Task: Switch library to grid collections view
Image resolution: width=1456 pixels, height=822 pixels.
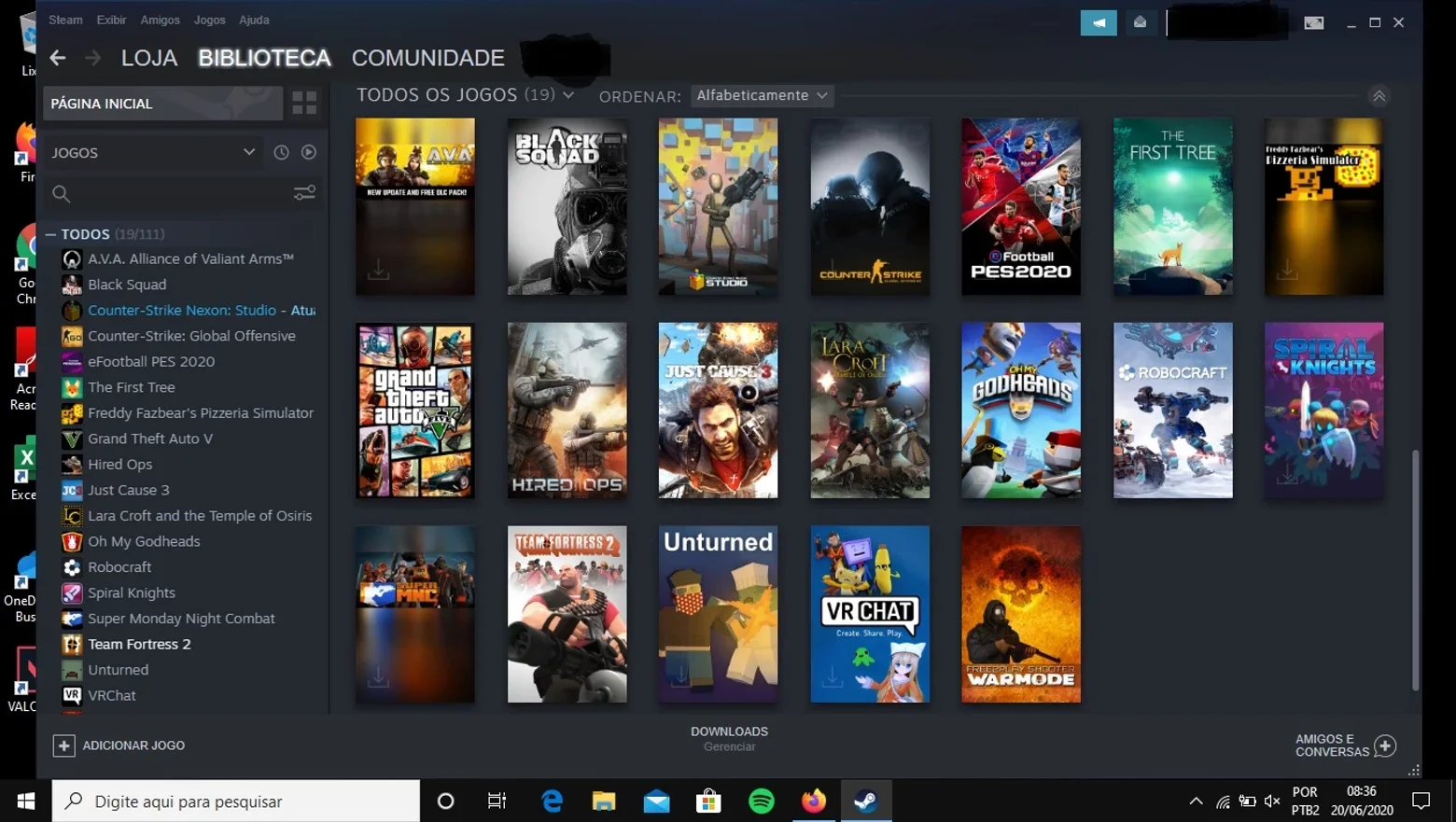Action: coord(304,103)
